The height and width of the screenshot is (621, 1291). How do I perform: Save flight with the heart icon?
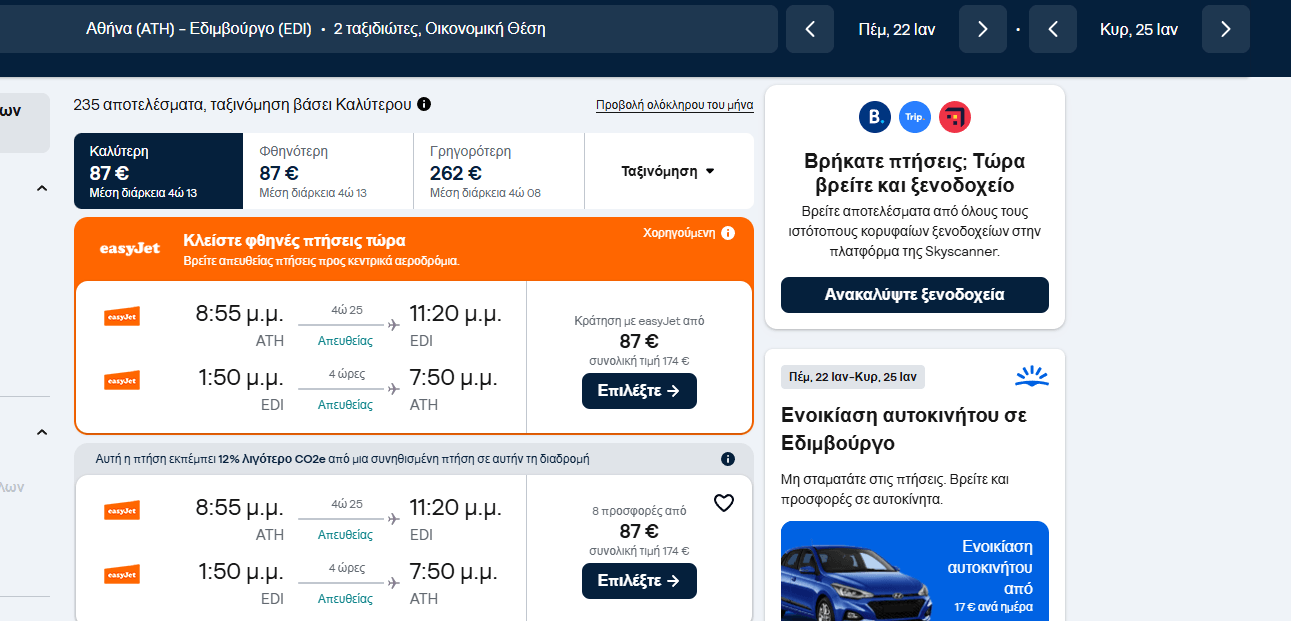tap(724, 503)
